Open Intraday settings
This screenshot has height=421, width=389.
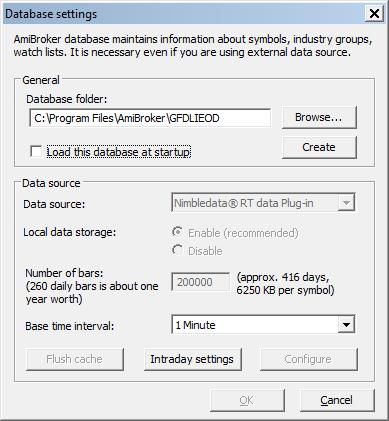pyautogui.click(x=192, y=359)
